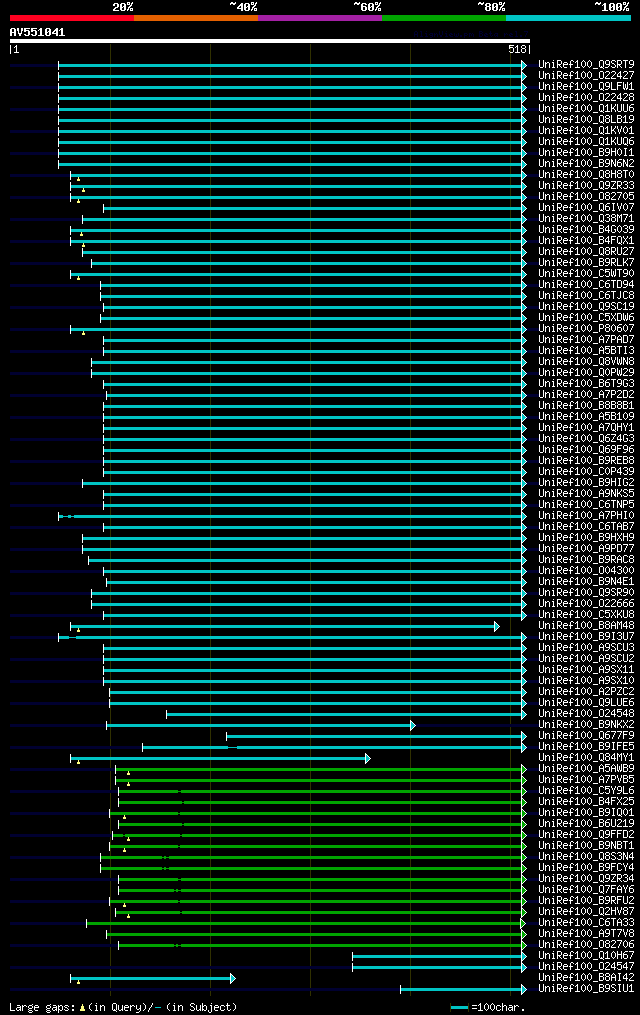This screenshot has width=640, height=1015.
Task: Click the UniRef100_B9I3U7 label
Action: click(x=586, y=637)
